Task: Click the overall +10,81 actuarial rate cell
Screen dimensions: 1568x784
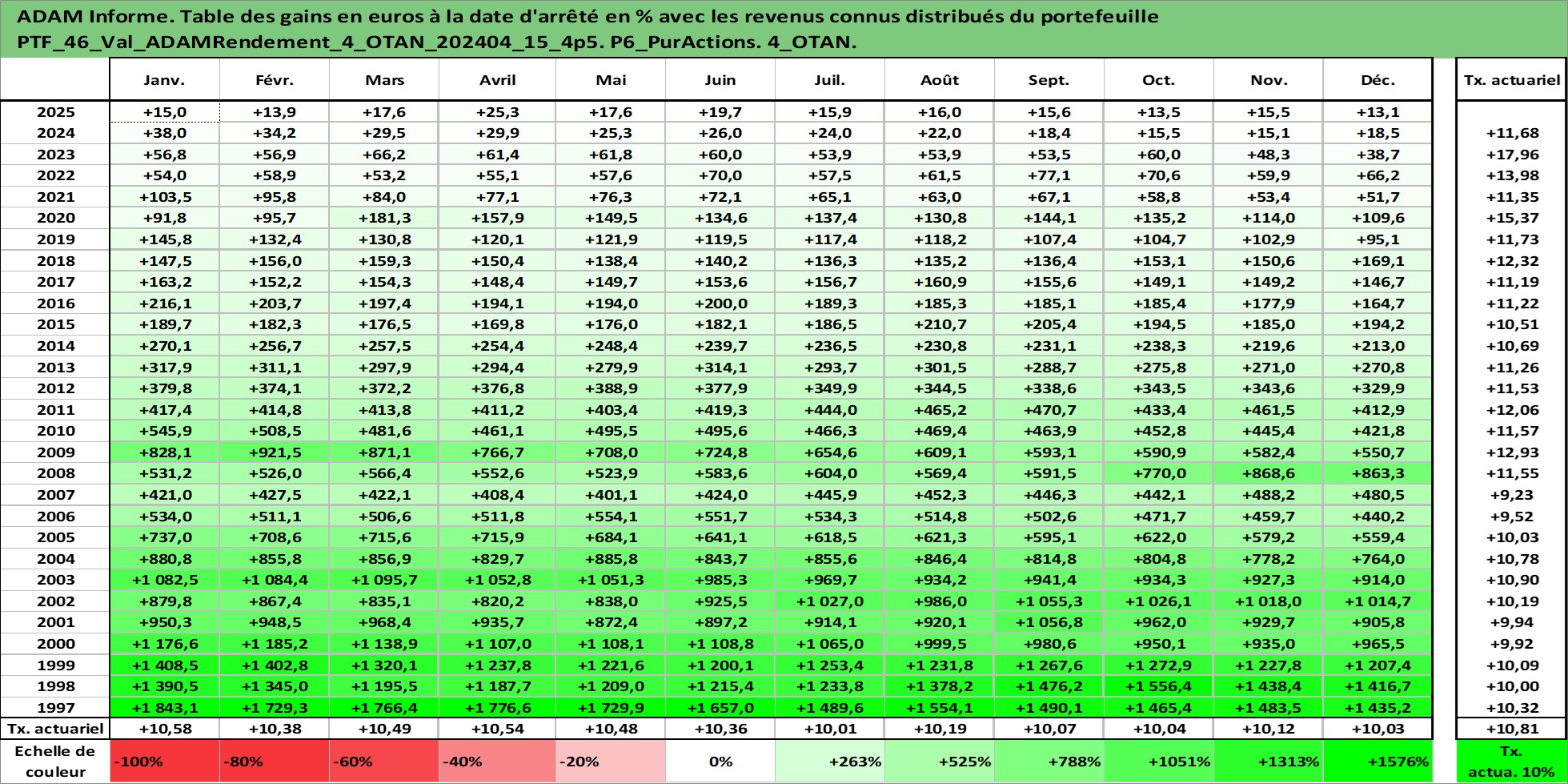Action: [x=1512, y=729]
